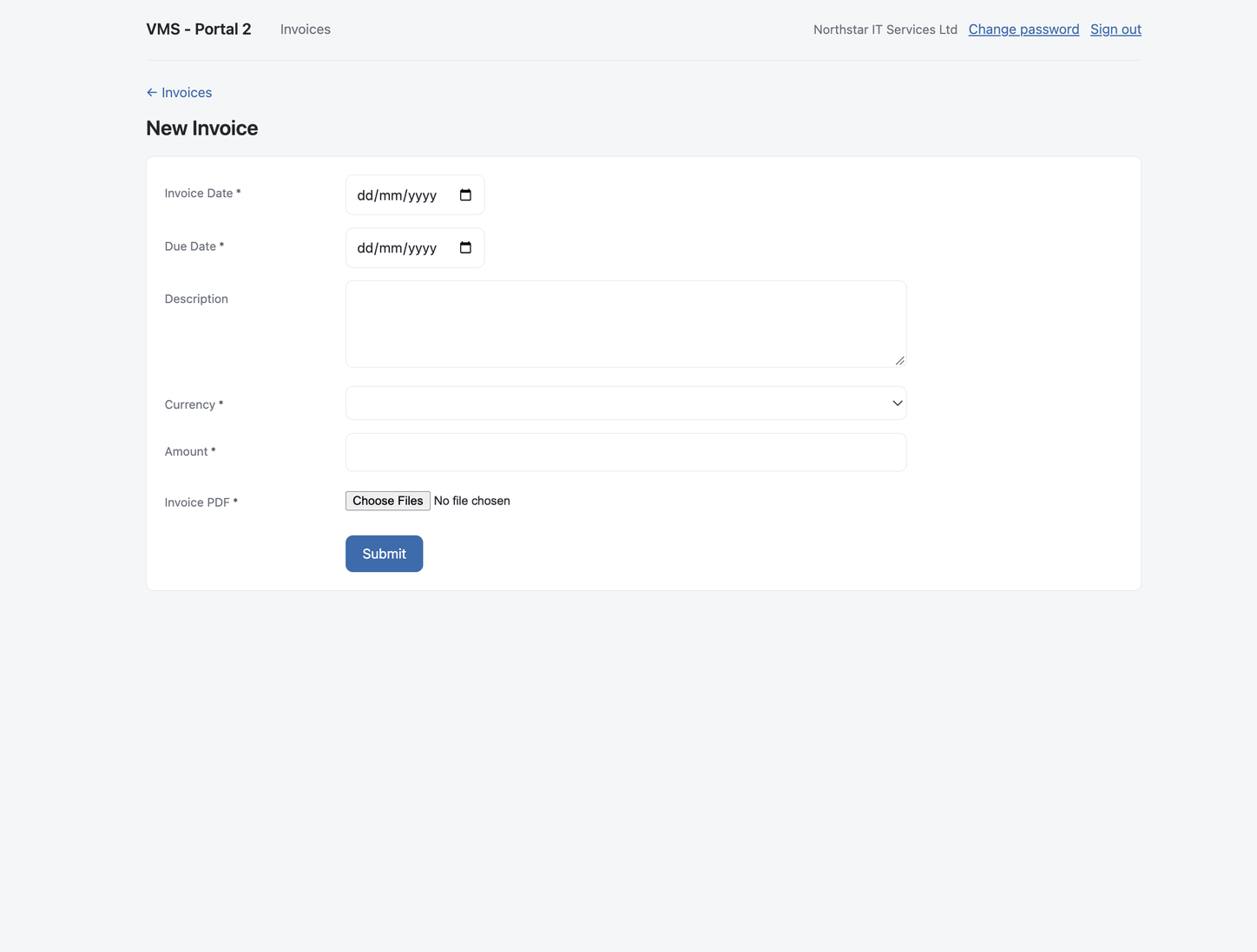Open the Due Date calendar picker icon
The image size is (1257, 952).
tap(465, 248)
